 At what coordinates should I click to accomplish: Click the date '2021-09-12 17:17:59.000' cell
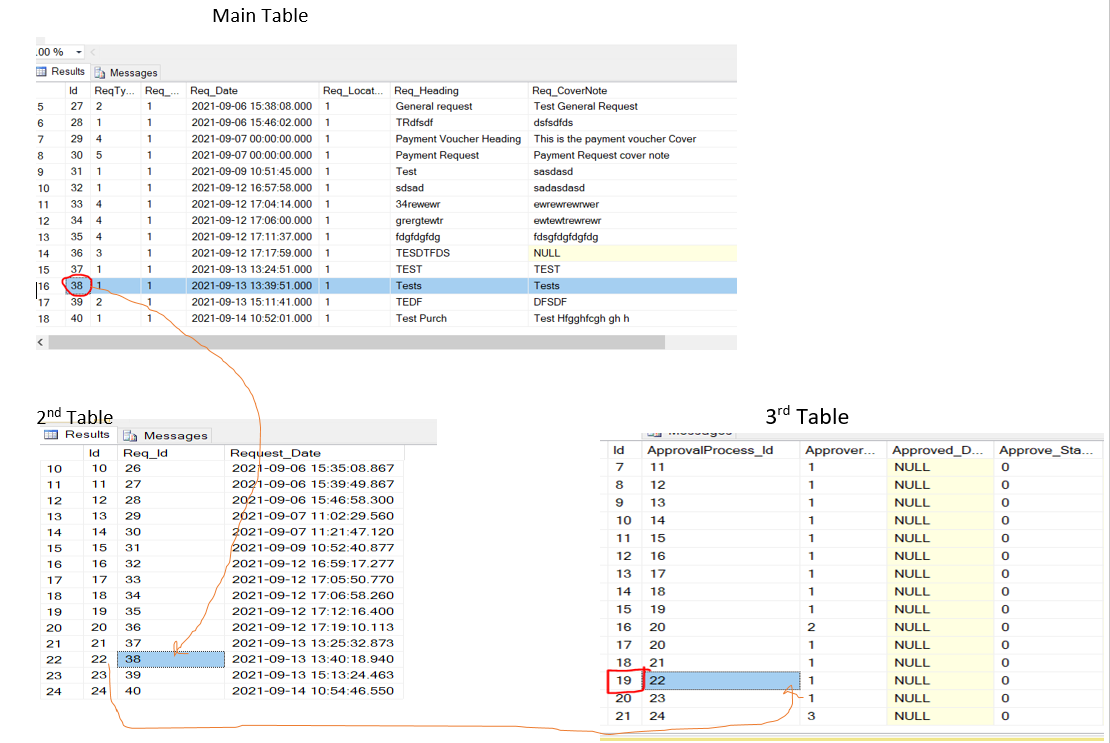click(x=252, y=253)
